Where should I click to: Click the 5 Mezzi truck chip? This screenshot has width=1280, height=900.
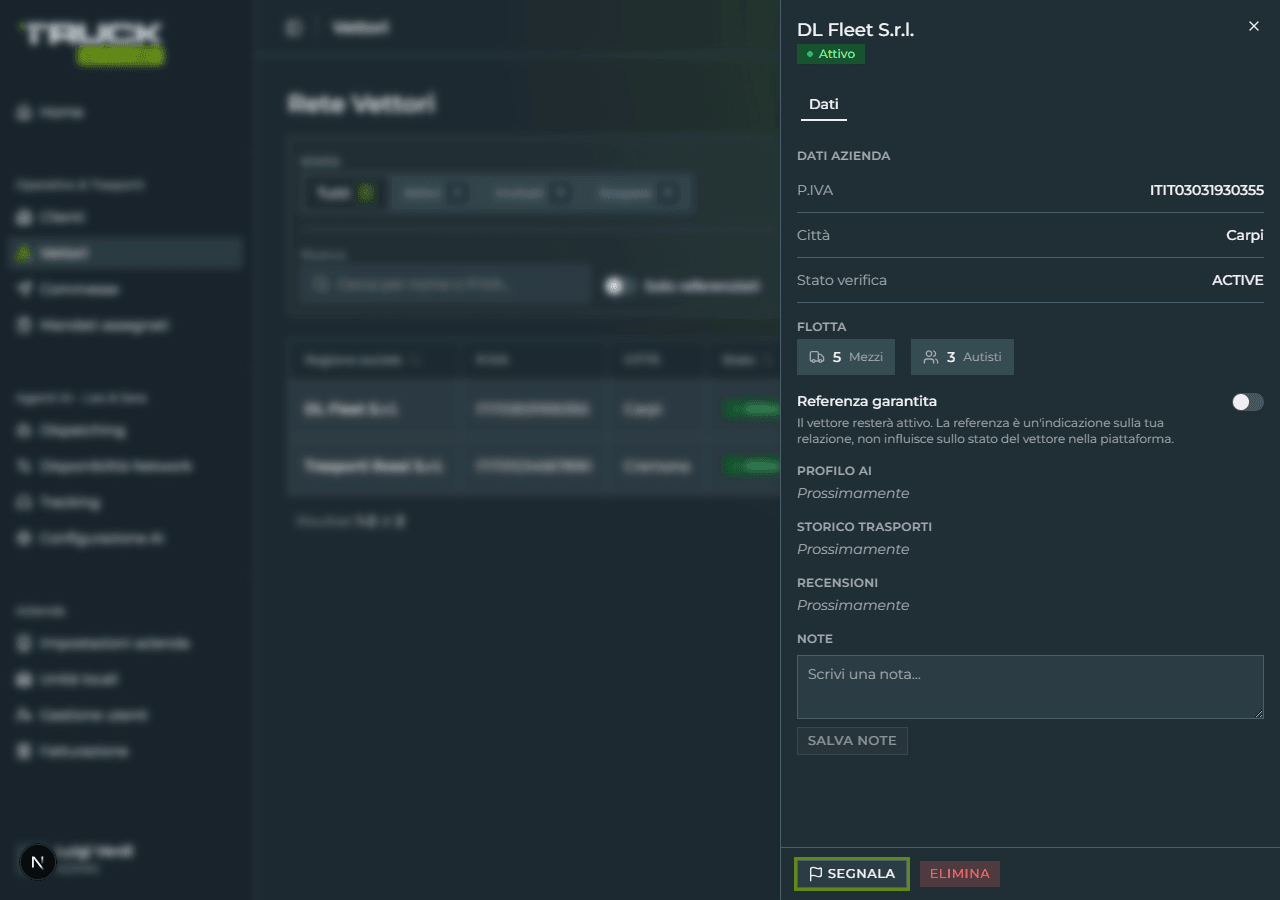[x=846, y=357]
